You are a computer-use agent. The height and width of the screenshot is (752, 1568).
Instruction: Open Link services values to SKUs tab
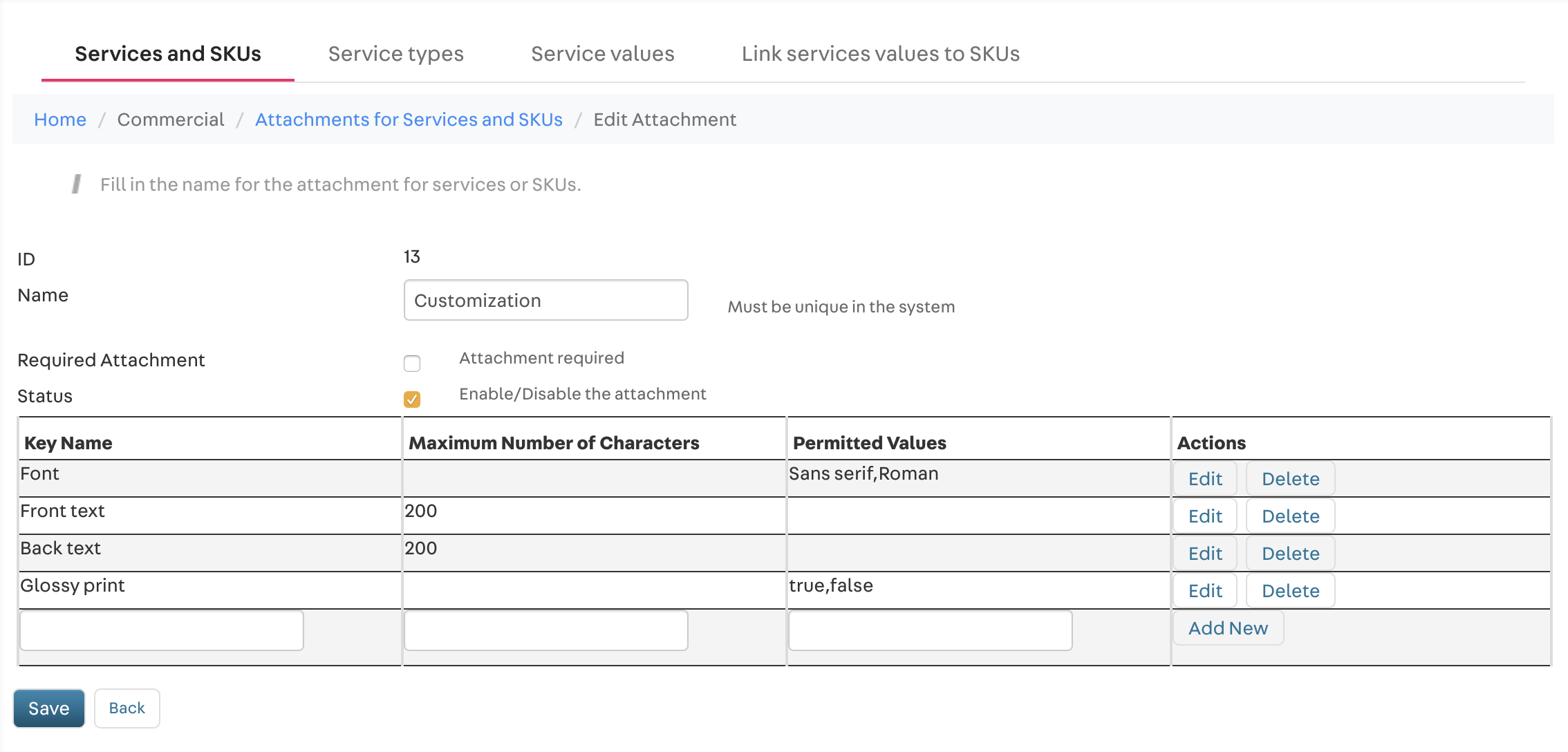pyautogui.click(x=880, y=54)
